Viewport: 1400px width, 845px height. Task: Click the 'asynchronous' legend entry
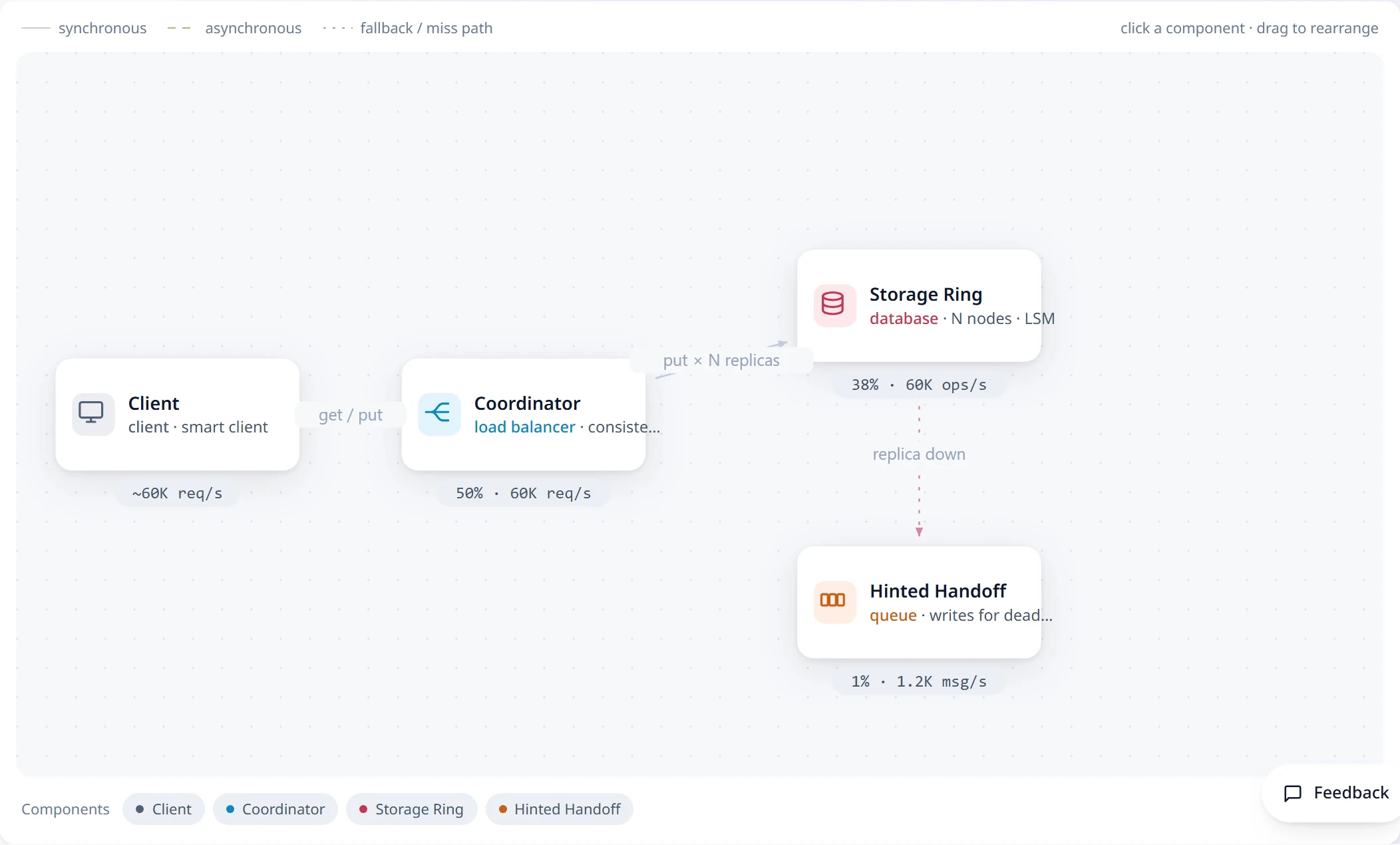(234, 28)
